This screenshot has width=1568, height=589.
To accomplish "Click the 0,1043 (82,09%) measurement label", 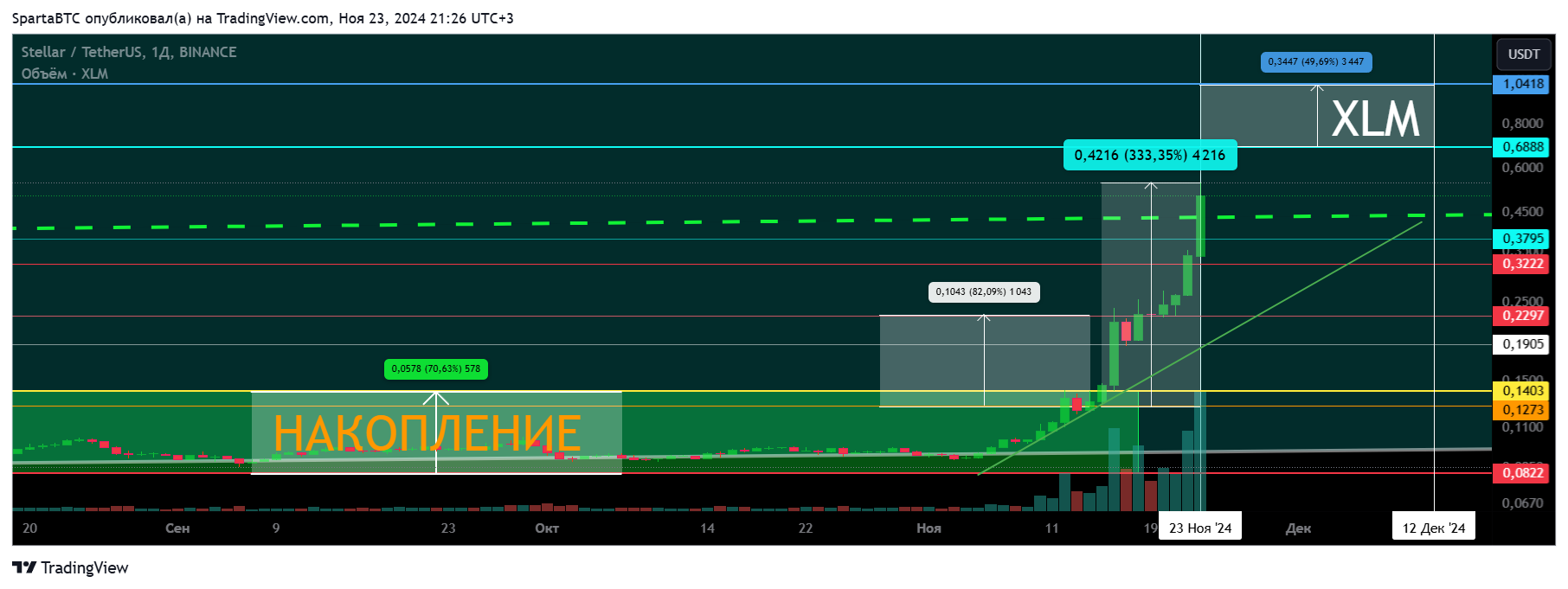I will pyautogui.click(x=984, y=291).
